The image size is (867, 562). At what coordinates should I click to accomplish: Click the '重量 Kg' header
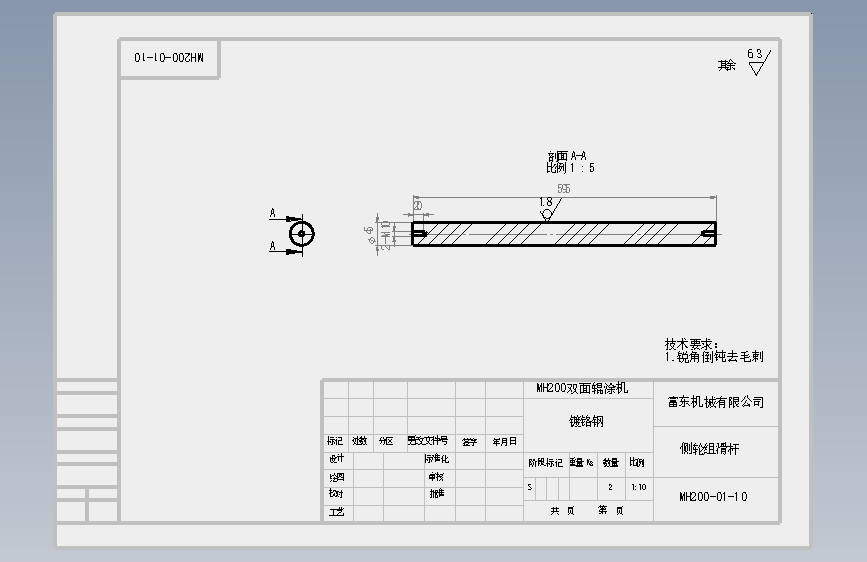pyautogui.click(x=581, y=462)
